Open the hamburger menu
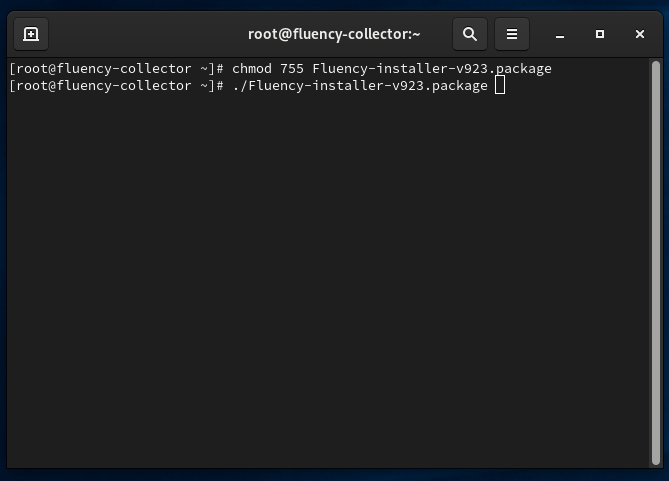Image resolution: width=669 pixels, height=481 pixels. [x=512, y=34]
